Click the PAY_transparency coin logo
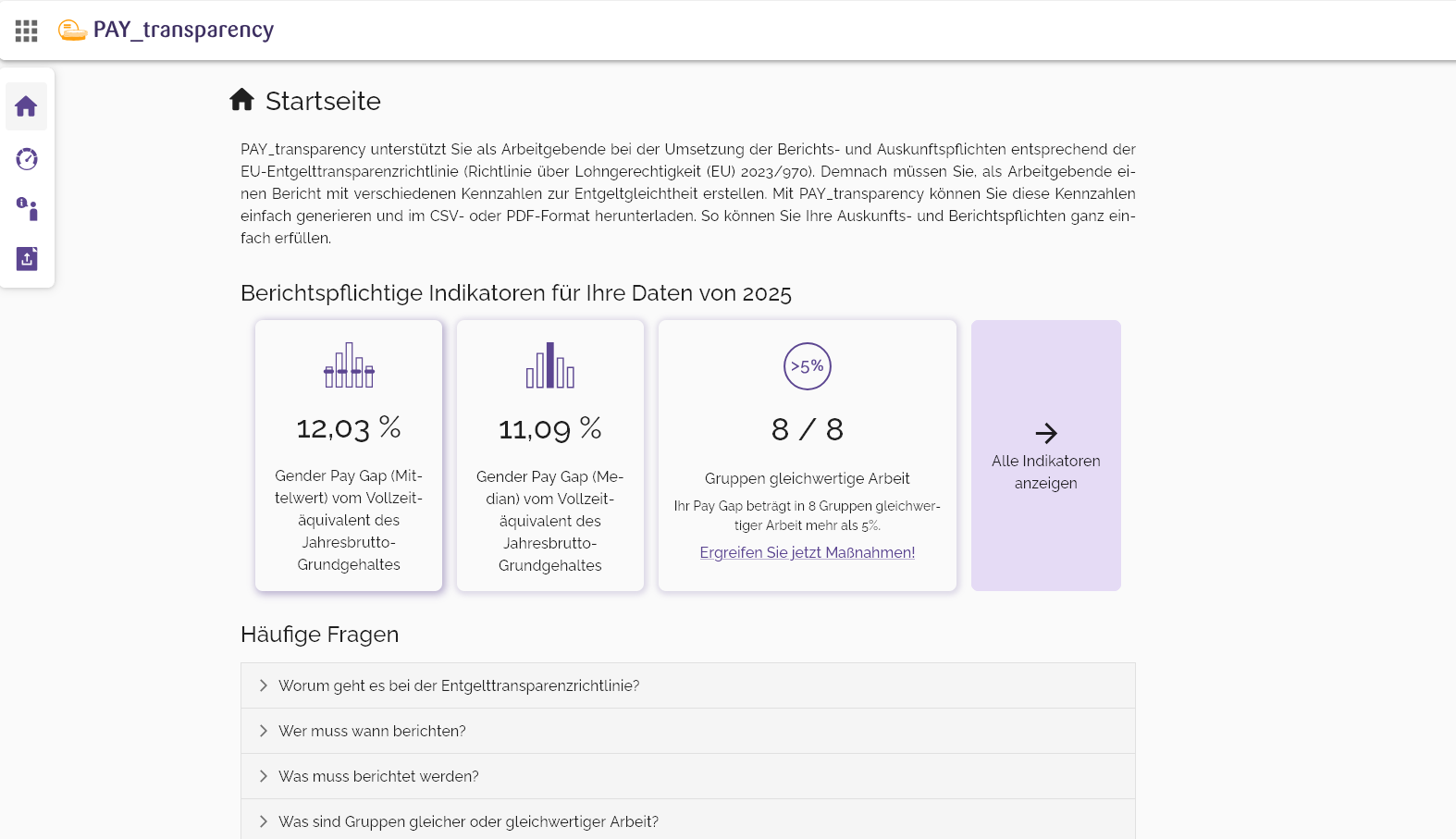1456x839 pixels. click(72, 31)
